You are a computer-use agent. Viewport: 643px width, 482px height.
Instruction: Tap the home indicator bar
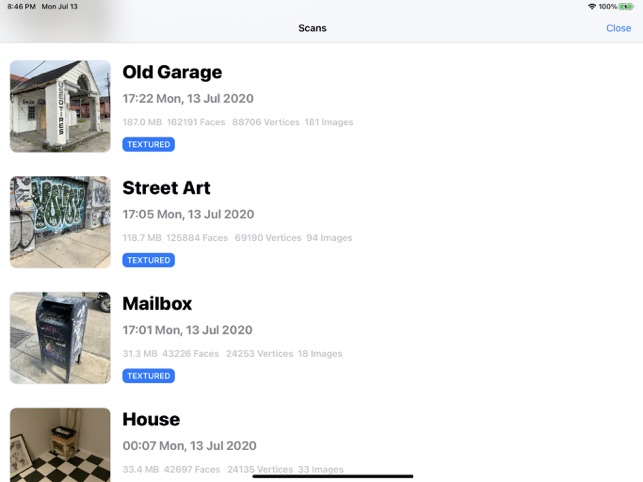tap(332, 476)
